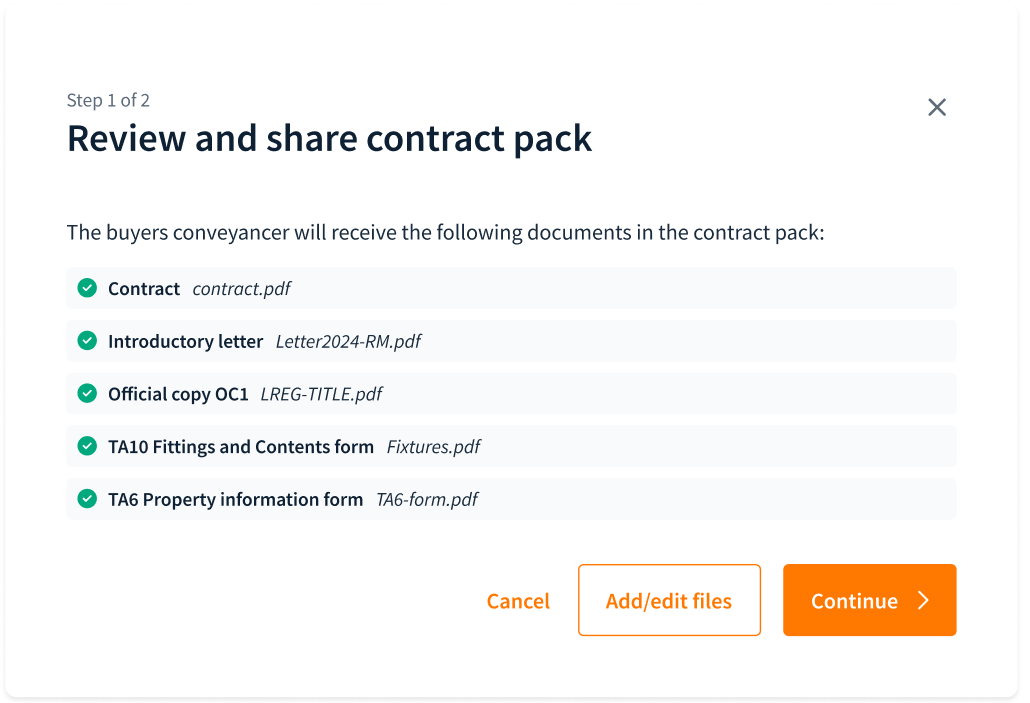
Task: Click the TA10 Fittings and Contents form label
Action: 241,447
